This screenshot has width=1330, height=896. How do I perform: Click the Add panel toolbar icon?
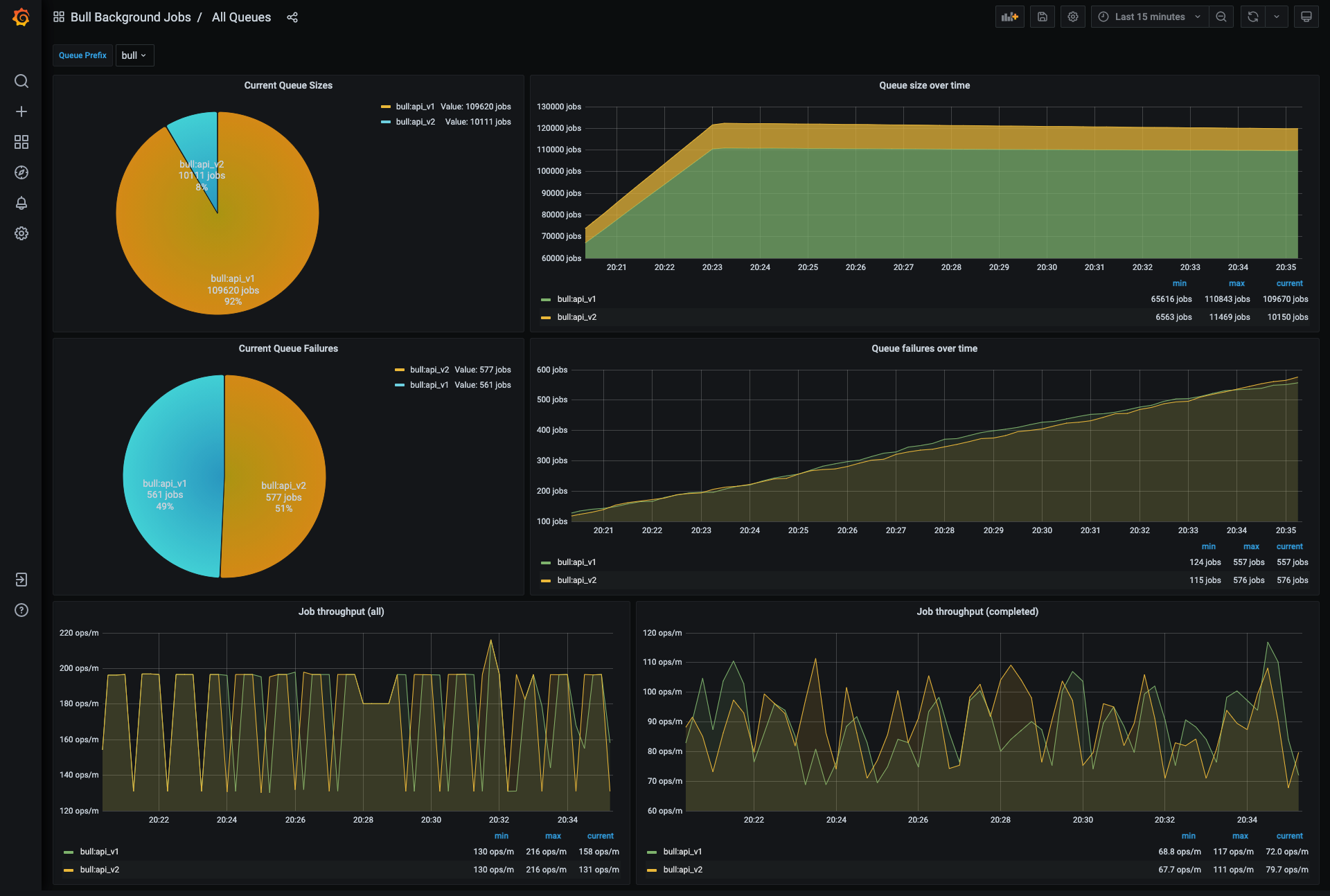click(x=1009, y=17)
